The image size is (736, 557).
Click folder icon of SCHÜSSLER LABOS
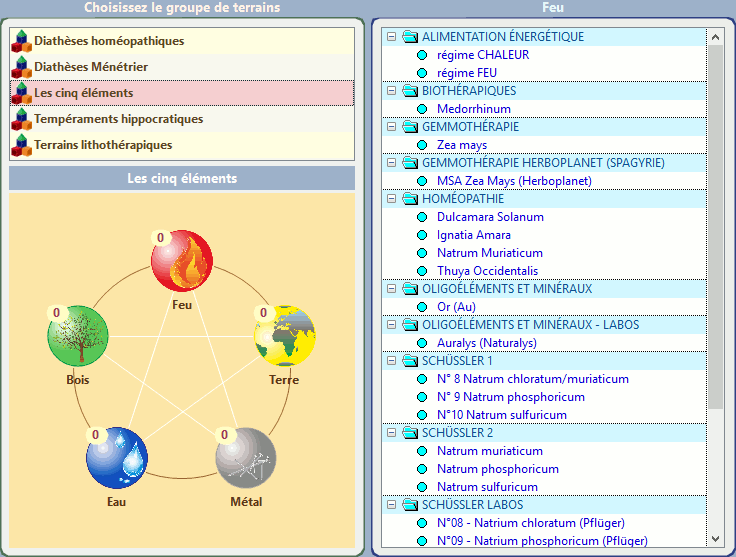[x=410, y=505]
